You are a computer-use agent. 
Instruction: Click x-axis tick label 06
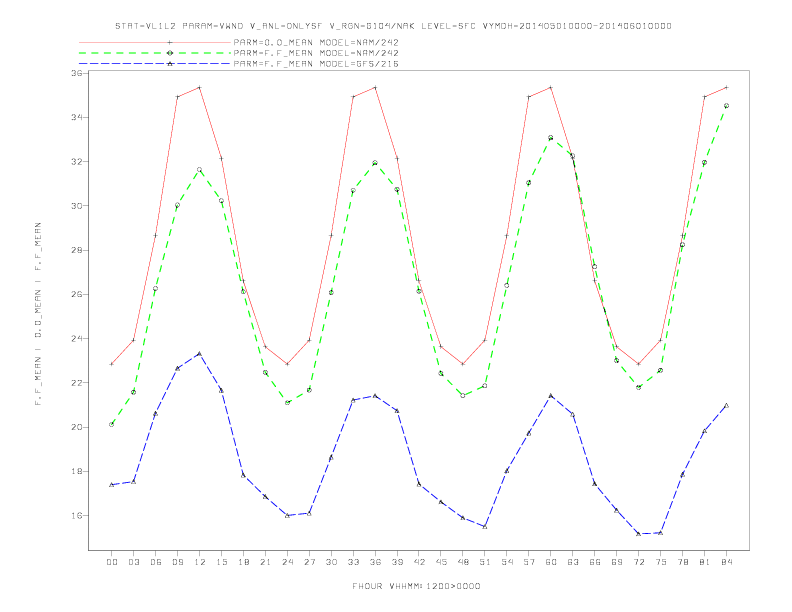pyautogui.click(x=156, y=562)
